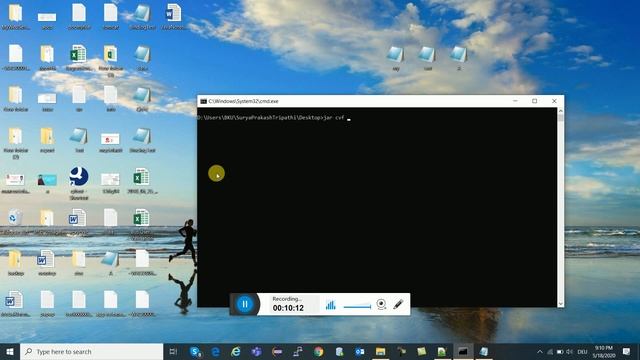Viewport: 640px width, 360px height.
Task: Launch Microsoft Edge from the taskbar
Action: pos(216,351)
